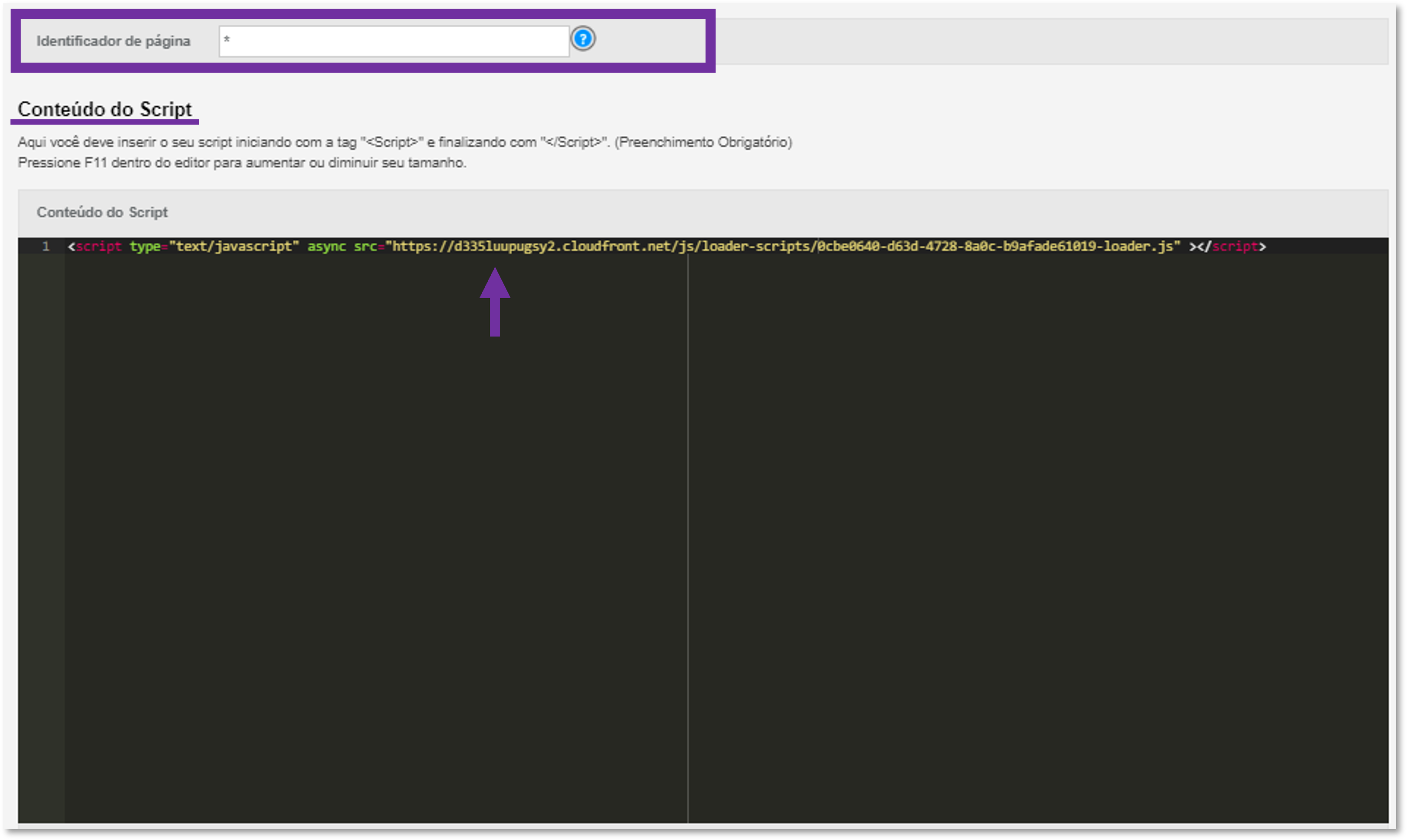The image size is (1407, 840).
Task: Click the script src URL text in editor
Action: 782,246
